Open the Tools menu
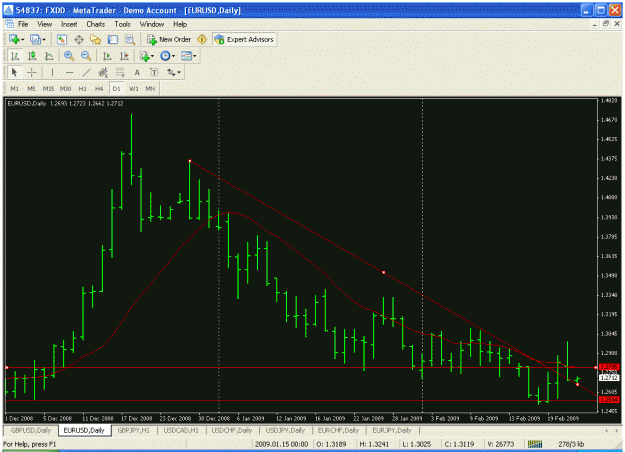 [122, 24]
